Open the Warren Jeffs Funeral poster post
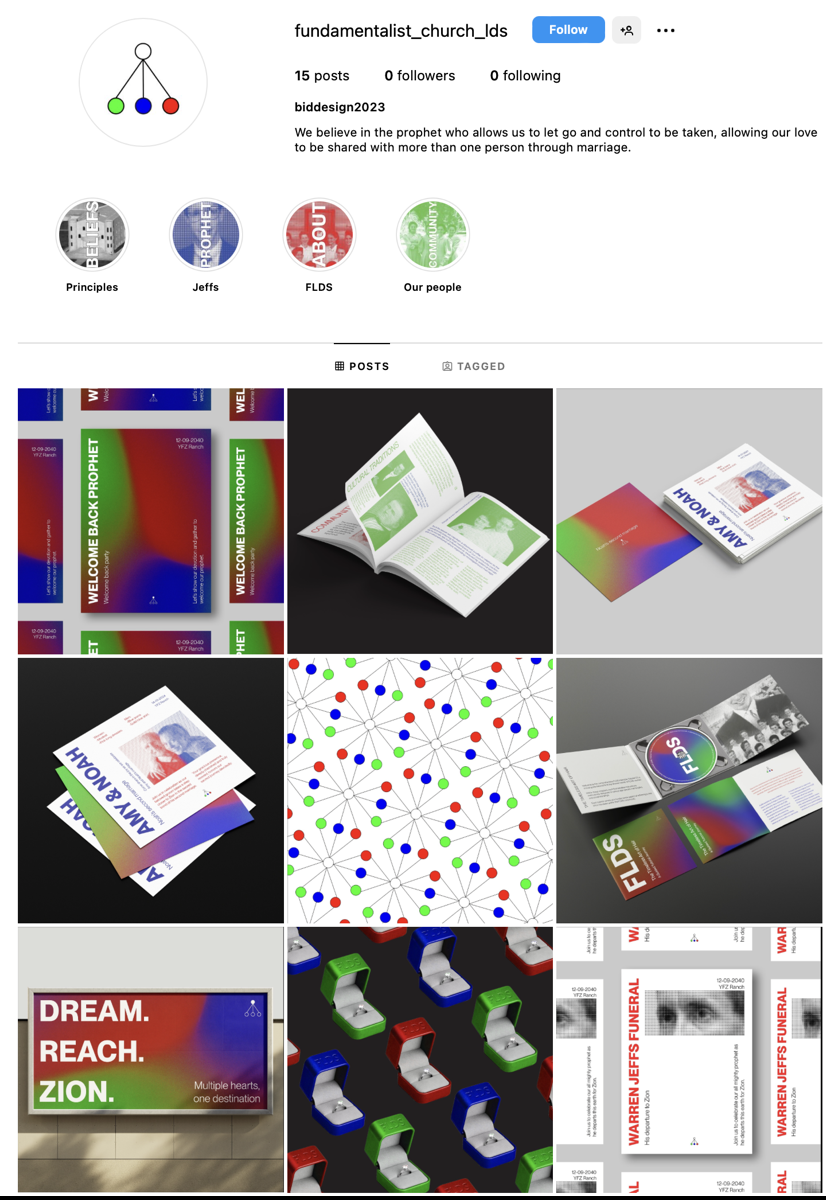The image size is (826, 1200). (689, 1059)
